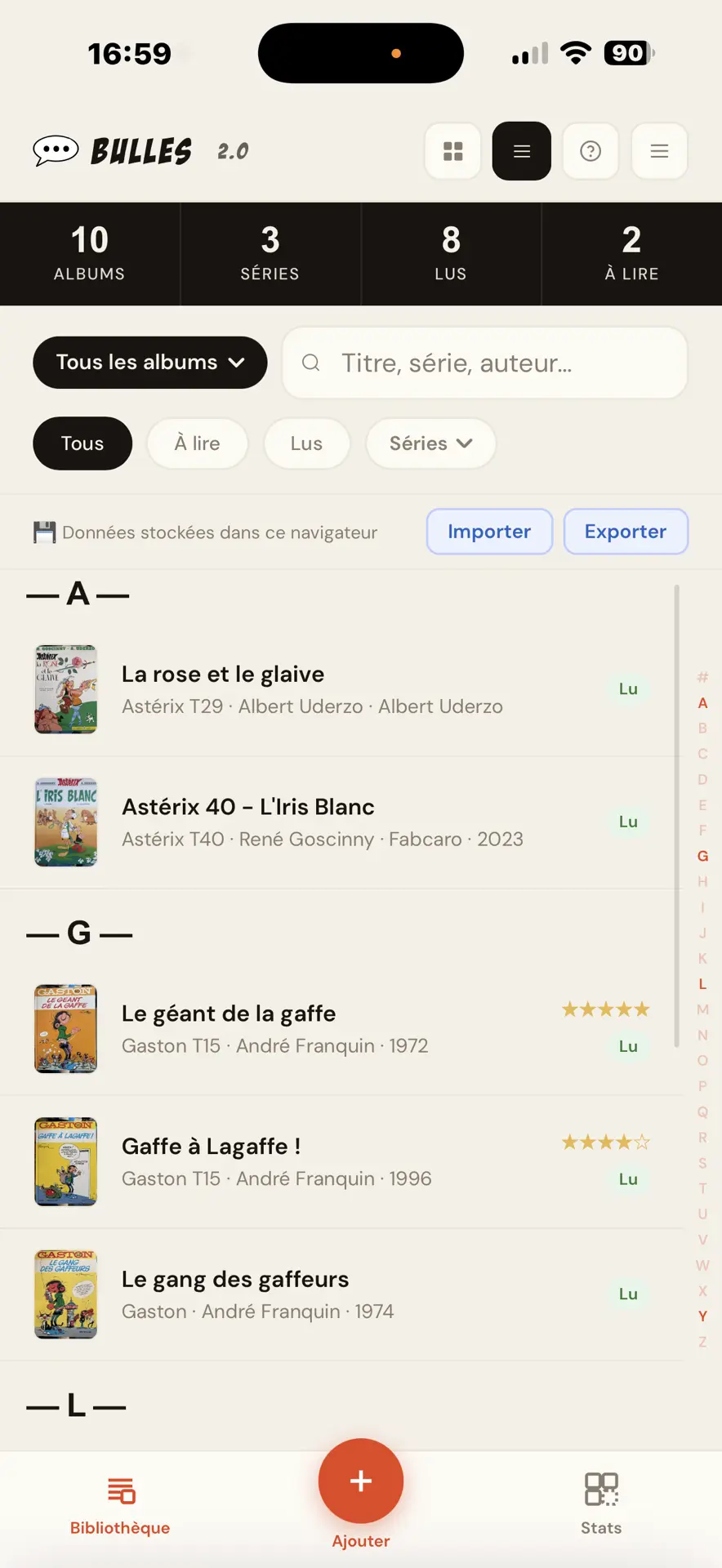
Task: Open the L'Iris Blanc cover thumbnail
Action: pyautogui.click(x=66, y=822)
